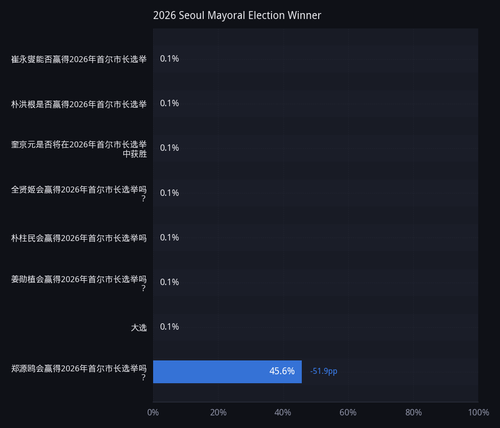Click the 朴柱民 candidate label
This screenshot has height=428, width=500.
(79, 238)
